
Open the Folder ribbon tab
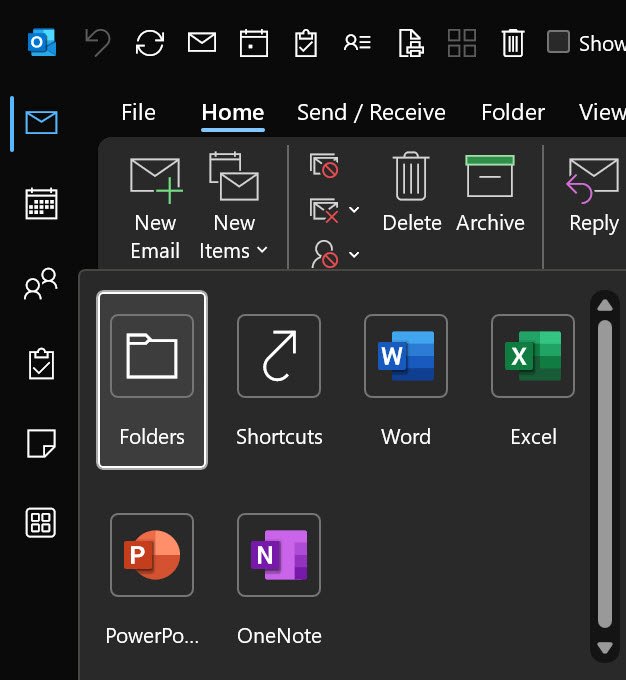[x=513, y=113]
